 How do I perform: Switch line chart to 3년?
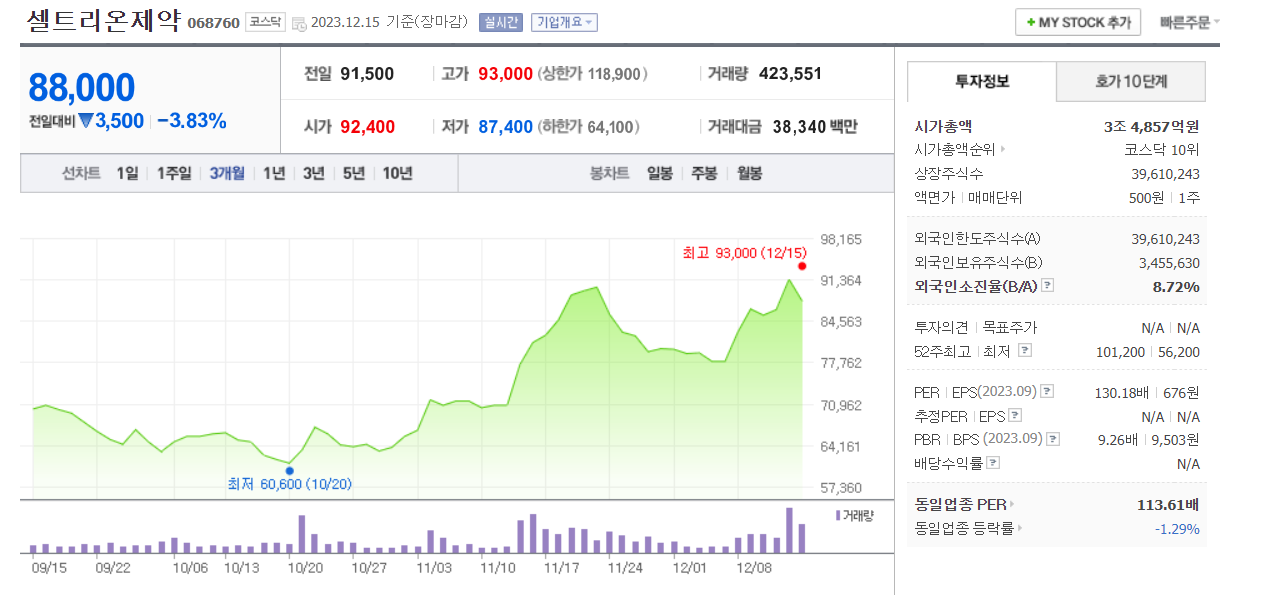314,173
